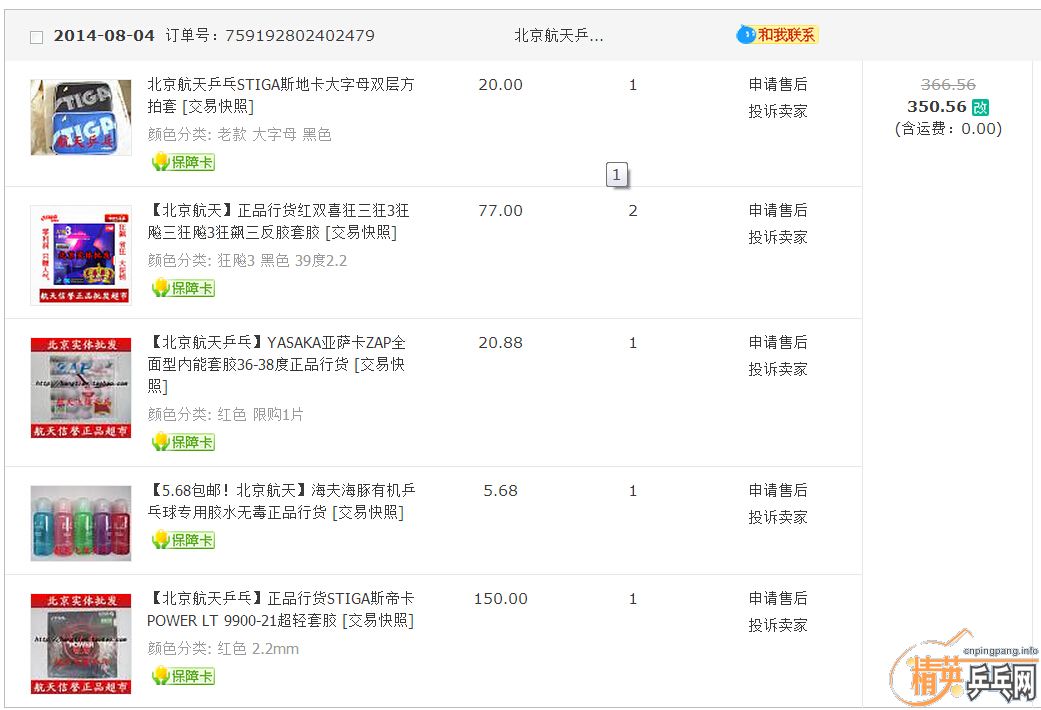This screenshot has height=710, width=1041.
Task: Click 投诉卖家 for the STIGA POWER LT rubber
Action: point(777,625)
